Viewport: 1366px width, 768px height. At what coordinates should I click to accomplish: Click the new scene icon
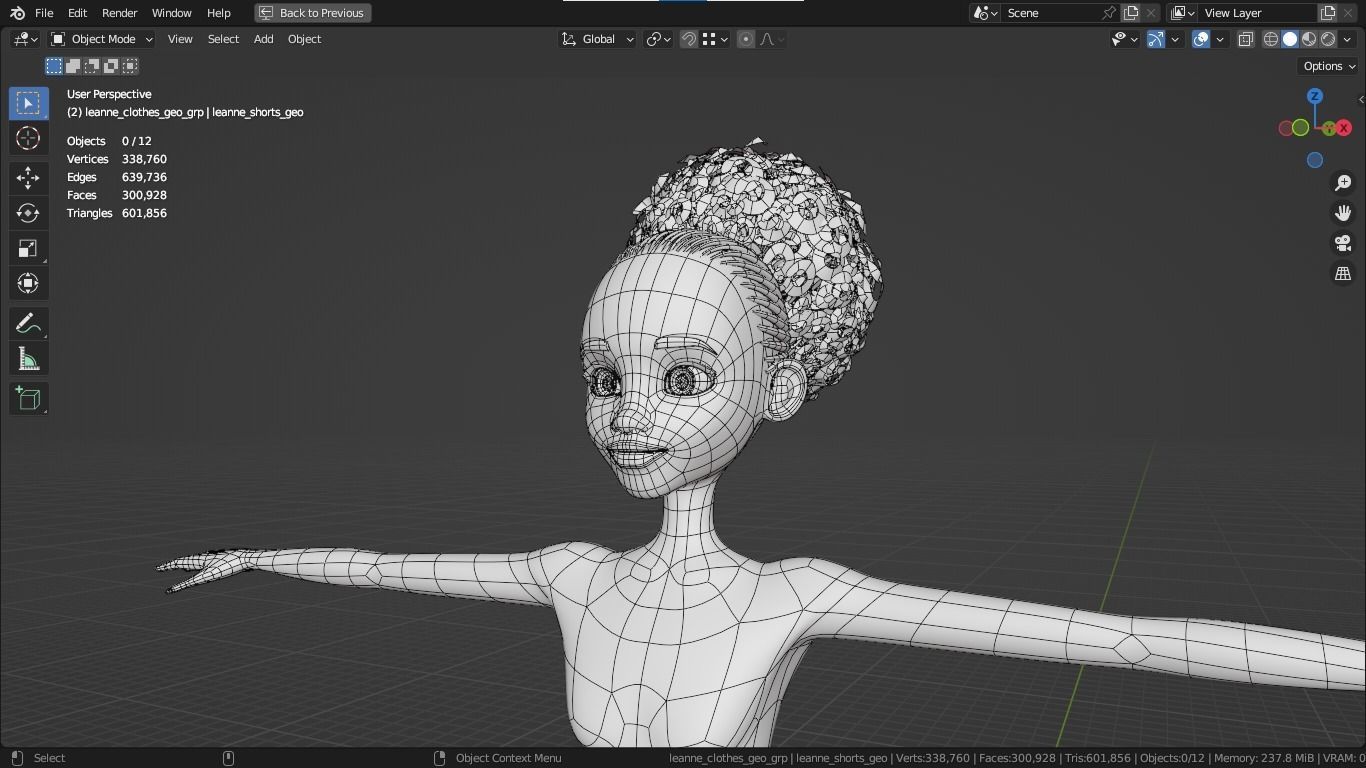click(1131, 13)
